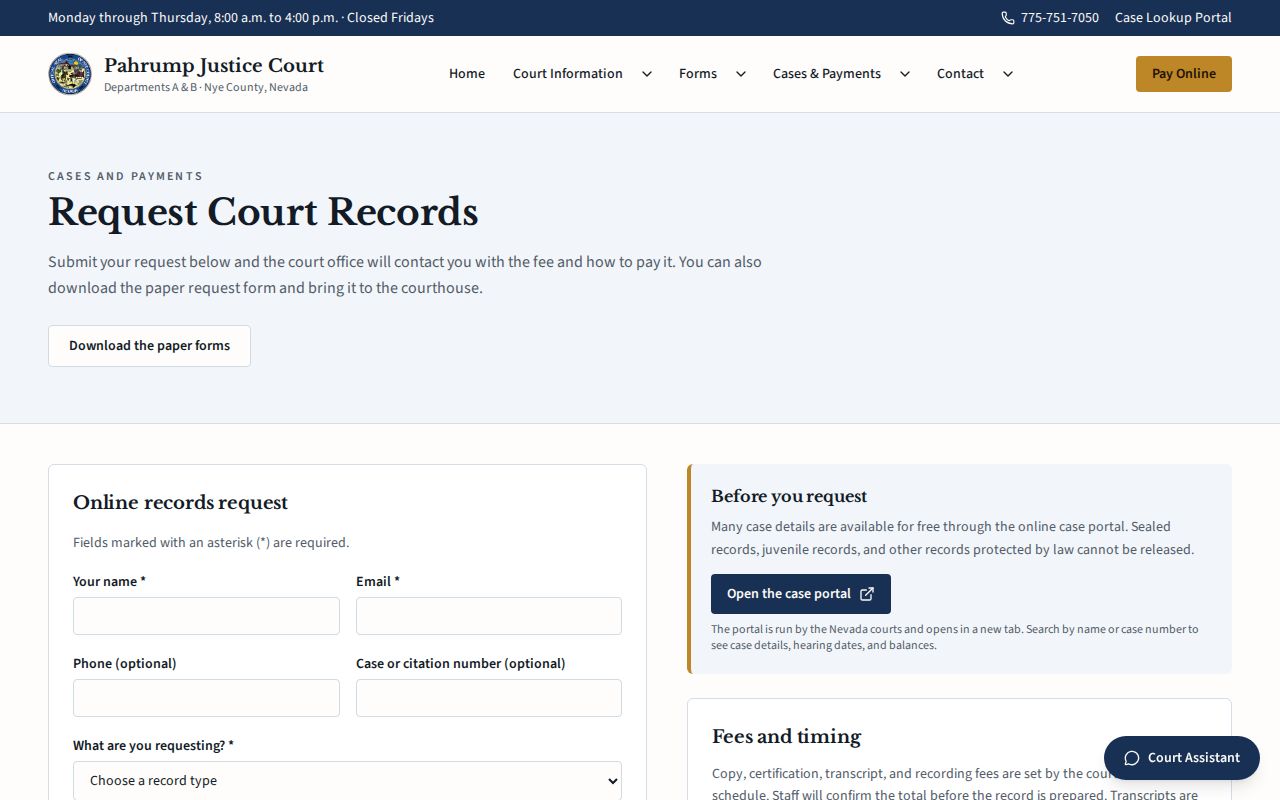The width and height of the screenshot is (1280, 800).
Task: Click the phone icon beside 775-751-7050
Action: 1008,18
